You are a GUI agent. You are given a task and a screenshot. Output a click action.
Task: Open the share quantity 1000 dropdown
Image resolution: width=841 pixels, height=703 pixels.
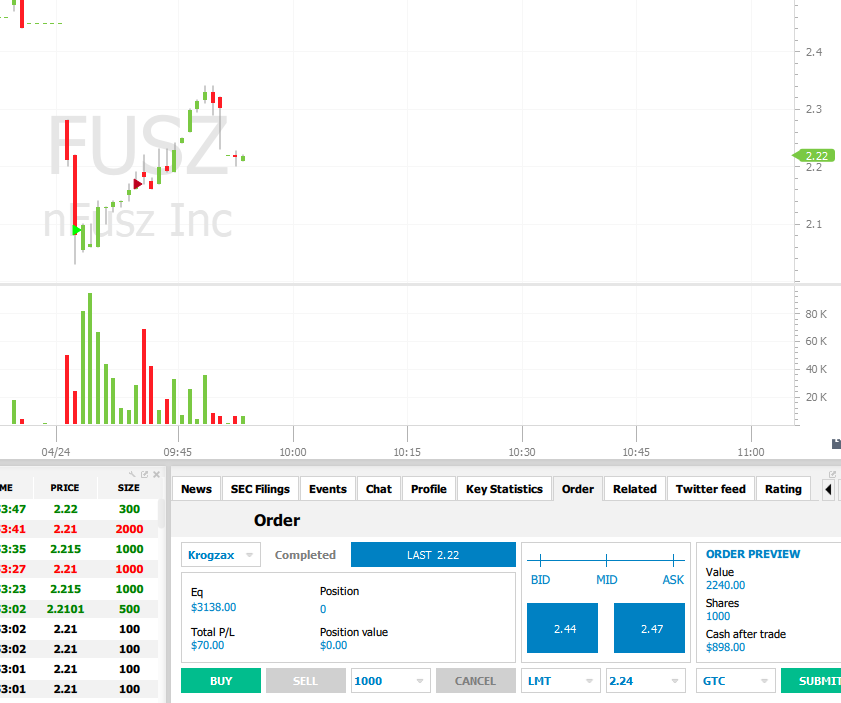click(390, 680)
